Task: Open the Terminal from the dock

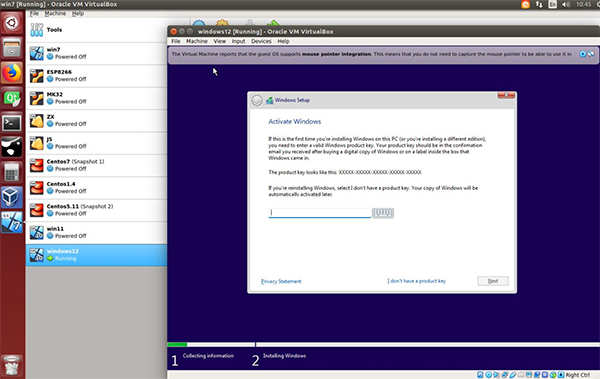Action: click(x=11, y=123)
